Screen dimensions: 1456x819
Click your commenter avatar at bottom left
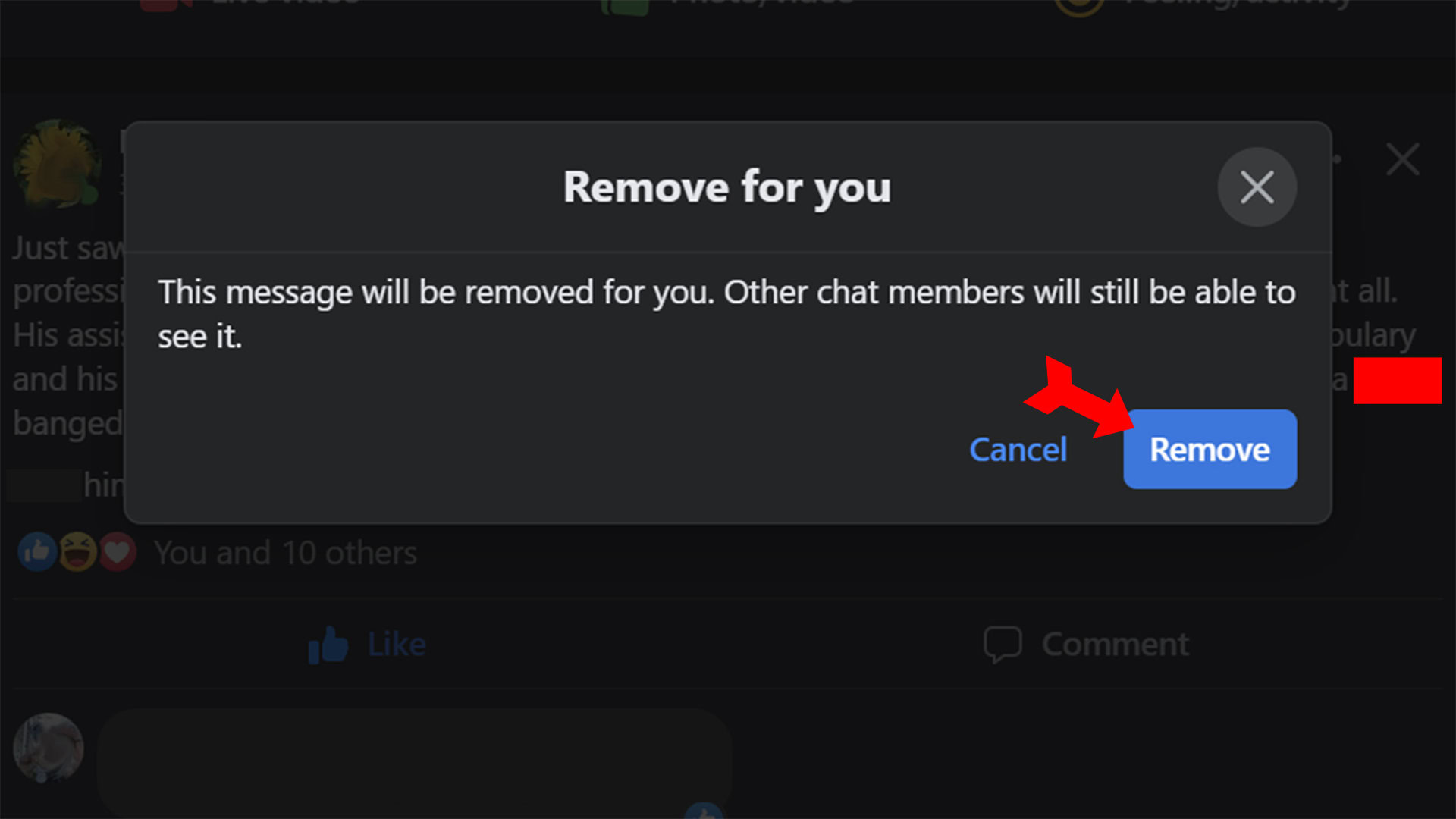pos(49,748)
